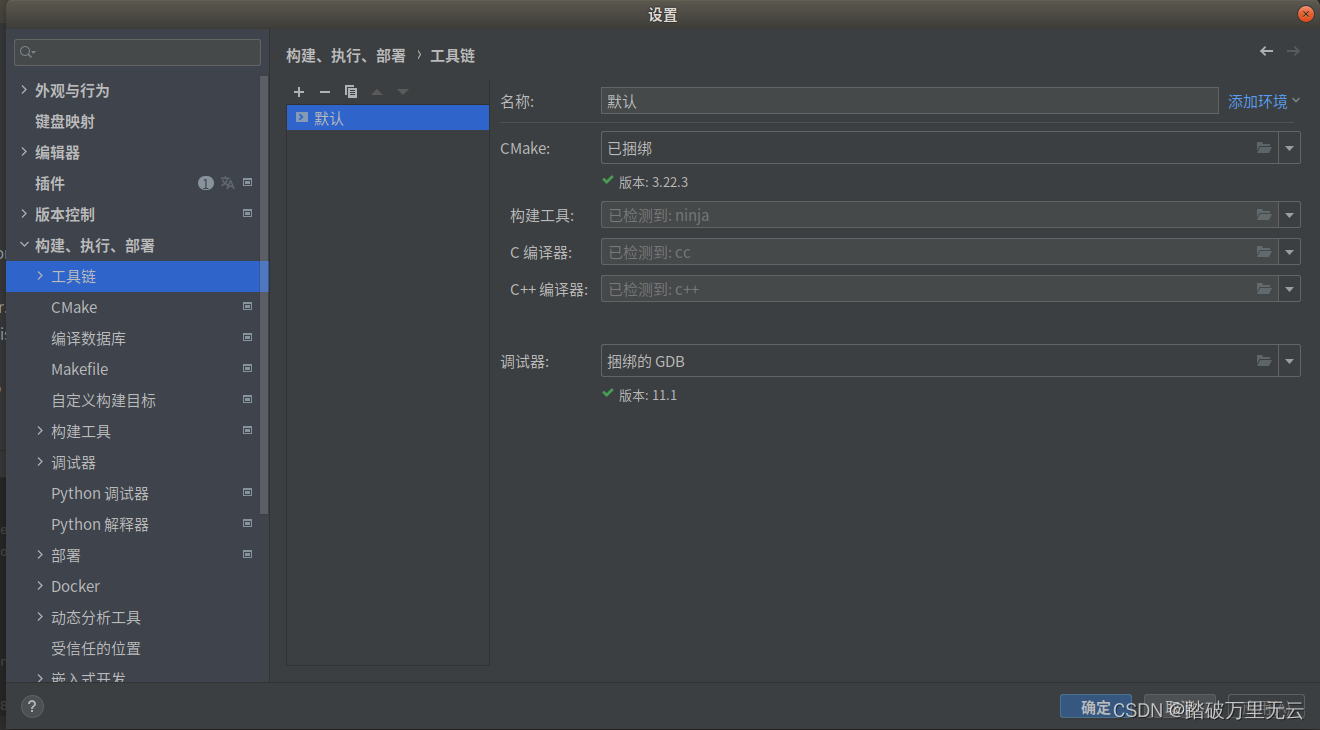Collapse 构建、执行、部署 tree node

click(x=24, y=245)
